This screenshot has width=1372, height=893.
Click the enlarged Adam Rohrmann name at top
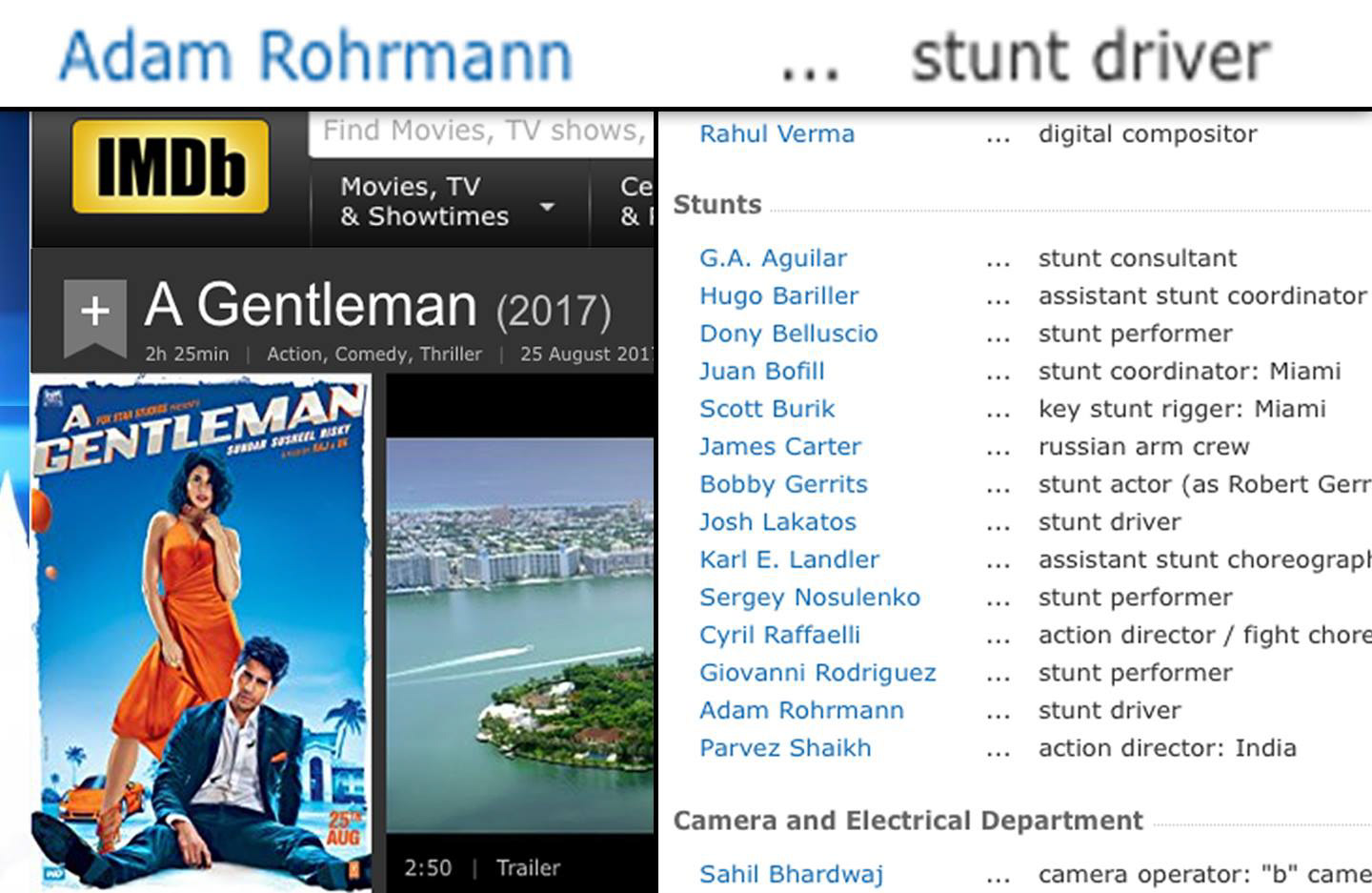click(315, 55)
